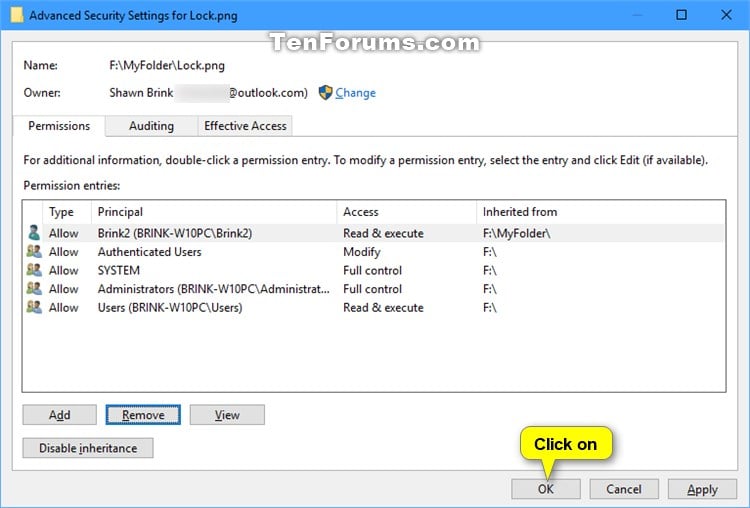Click the Change owner link
This screenshot has width=750, height=508.
355,93
